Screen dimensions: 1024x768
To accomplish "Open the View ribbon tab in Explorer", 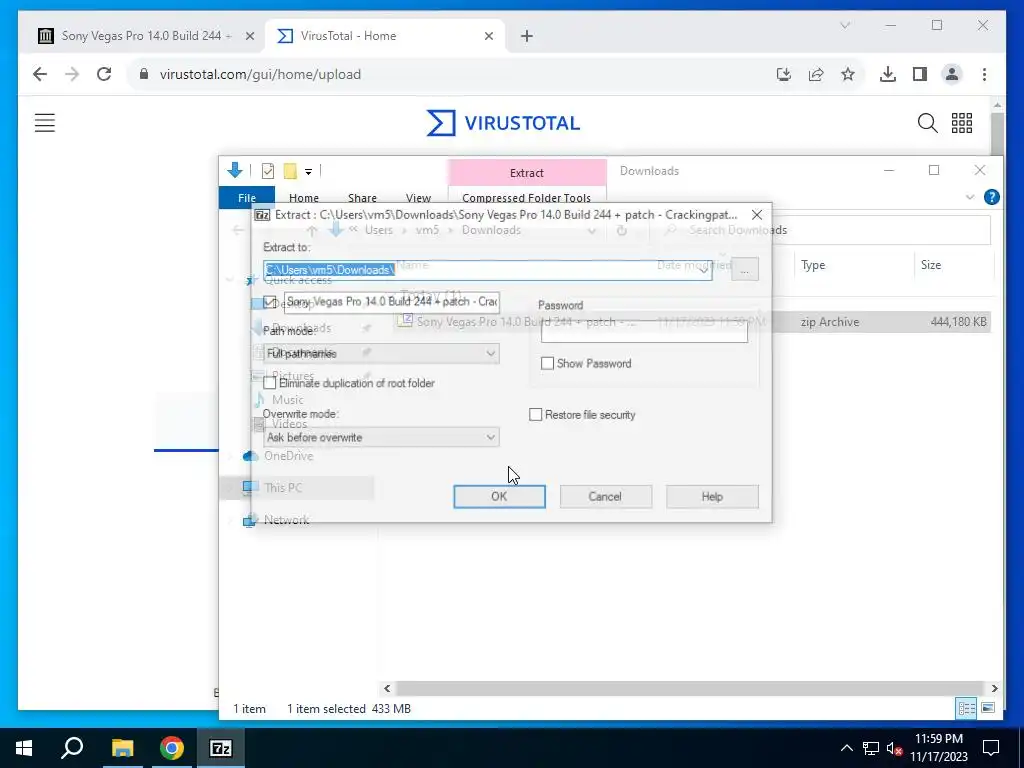I will coord(418,198).
